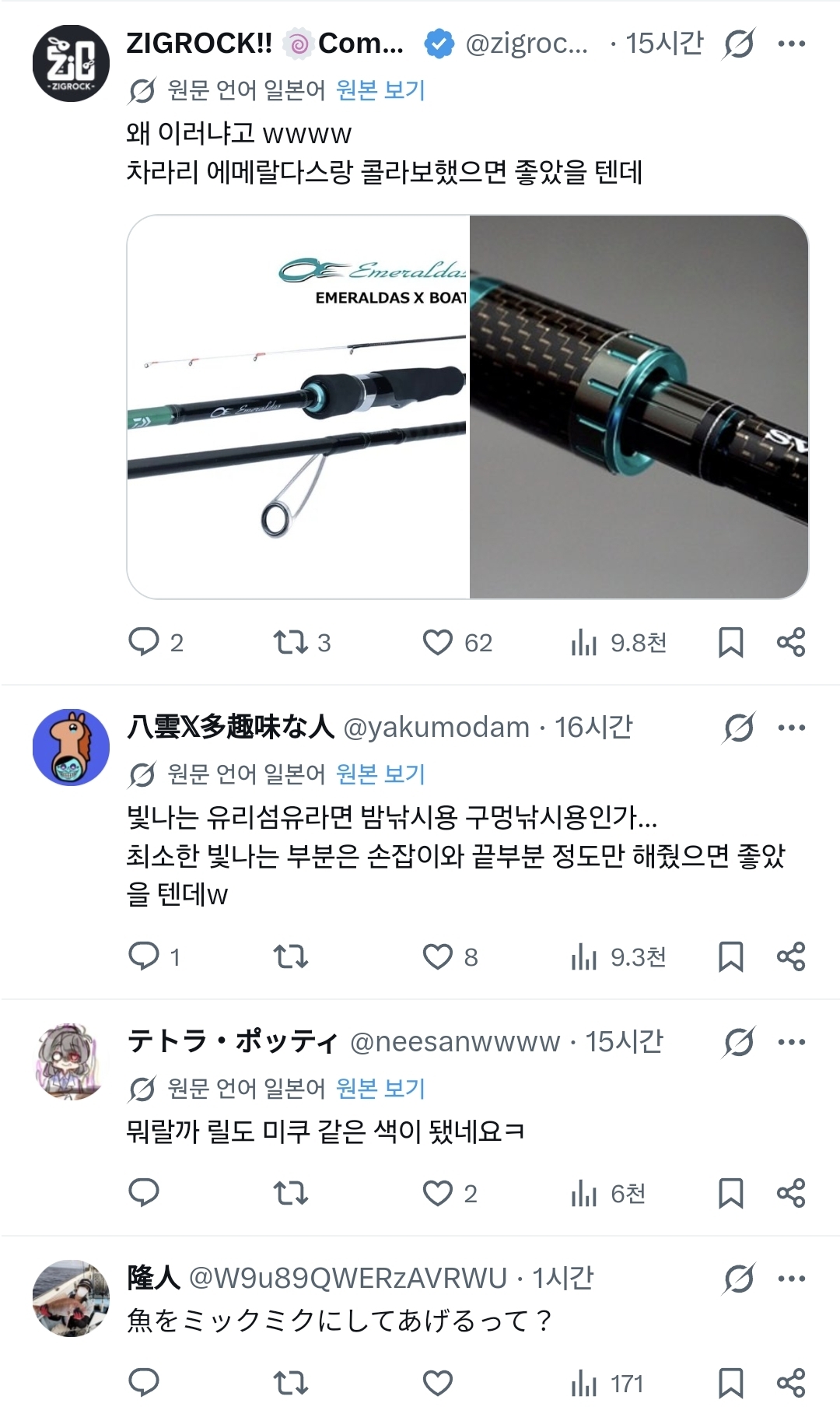Toggle the Grok translation icon on 隆人 reply
Screen dimensions: 840x1407
(x=738, y=1278)
